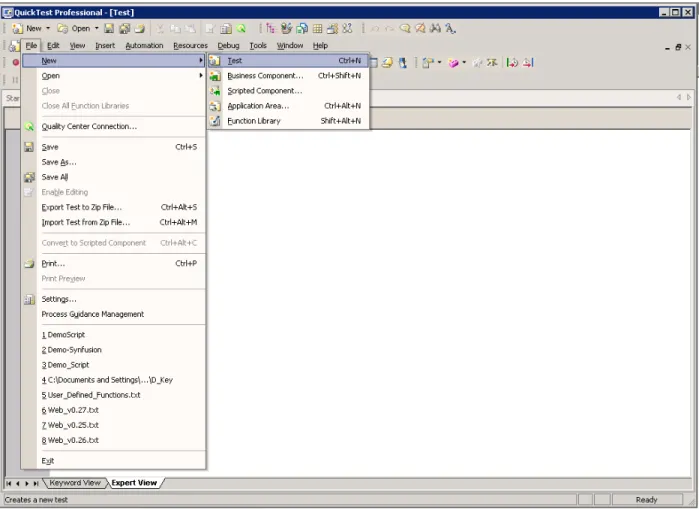Click the uncomment block crossed bubble icon
The image size is (699, 509).
click(x=420, y=29)
